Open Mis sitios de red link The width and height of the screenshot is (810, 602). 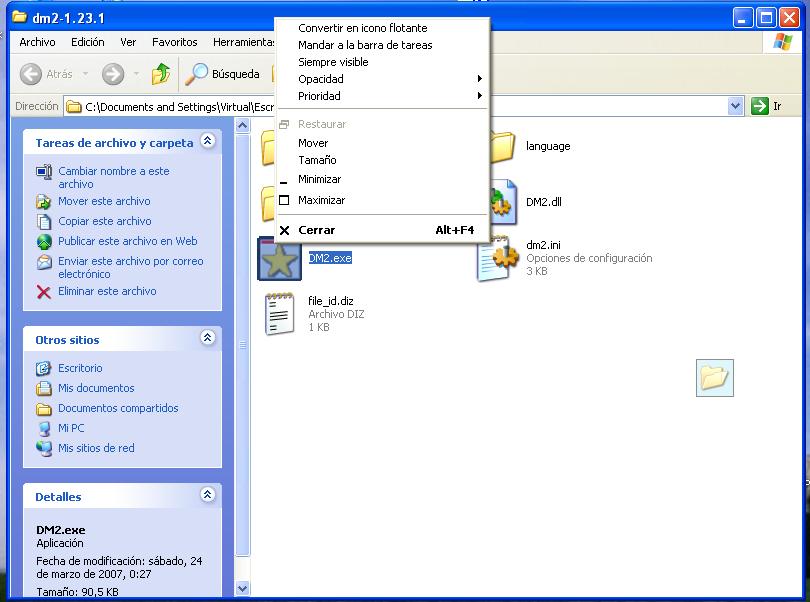pos(96,448)
